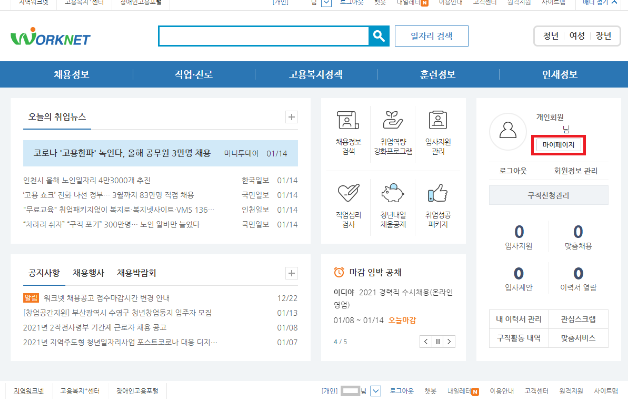
Task: Open the 훈련정보 navigation menu
Action: point(438,75)
